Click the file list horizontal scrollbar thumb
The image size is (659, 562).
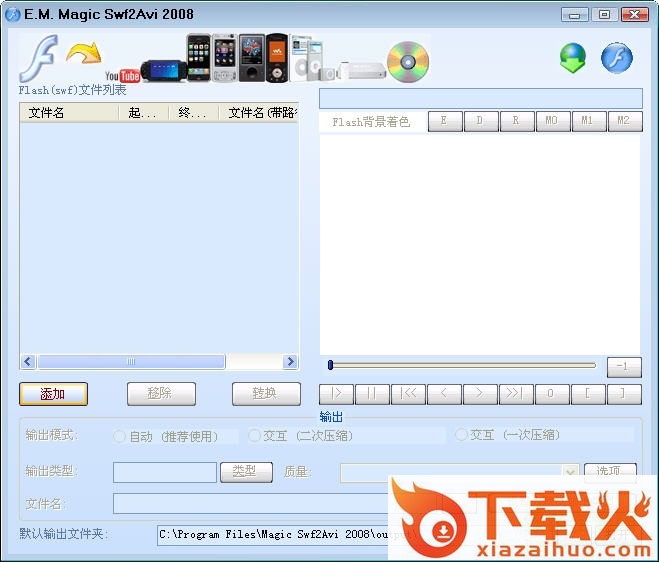131,361
